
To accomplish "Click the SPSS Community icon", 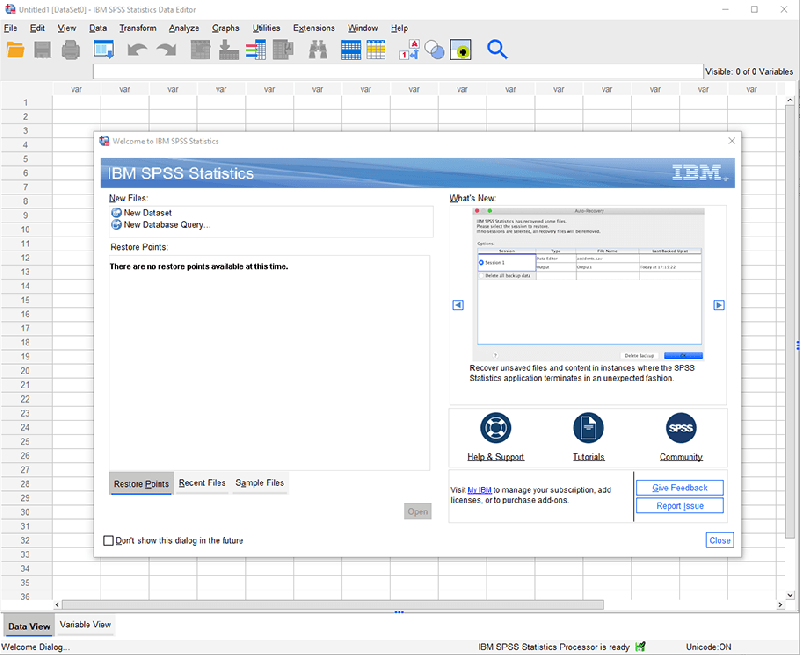I will (x=680, y=428).
